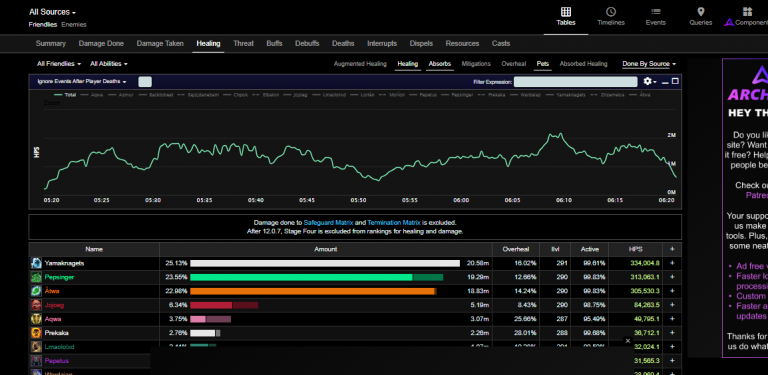Toggle Morion series in graph legend
Image resolution: width=768 pixels, height=375 pixels.
tap(391, 95)
